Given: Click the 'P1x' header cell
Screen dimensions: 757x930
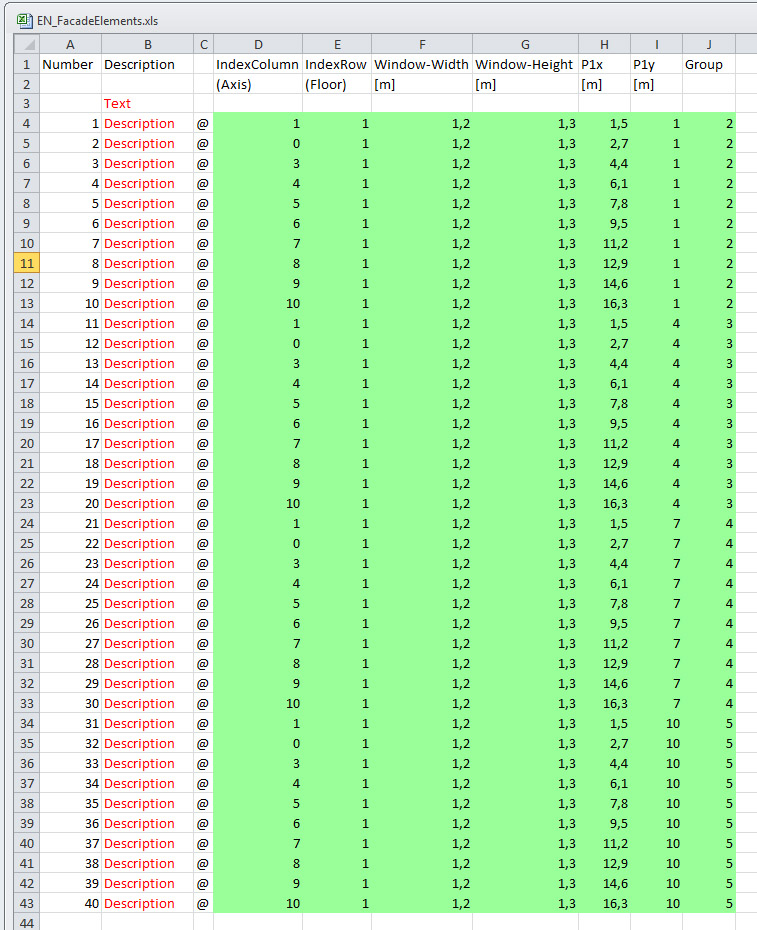Looking at the screenshot, I should (x=604, y=64).
